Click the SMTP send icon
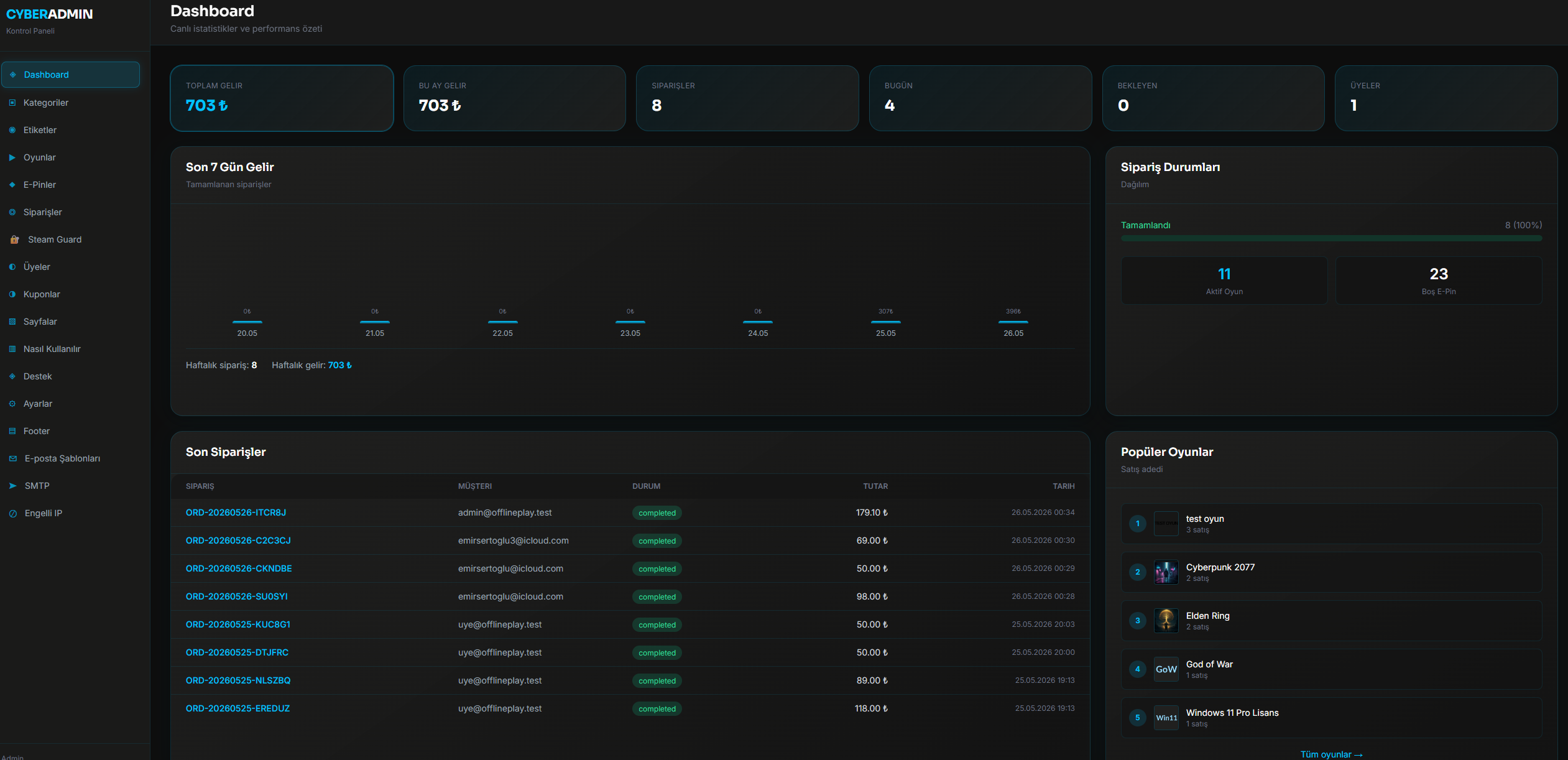 point(13,486)
